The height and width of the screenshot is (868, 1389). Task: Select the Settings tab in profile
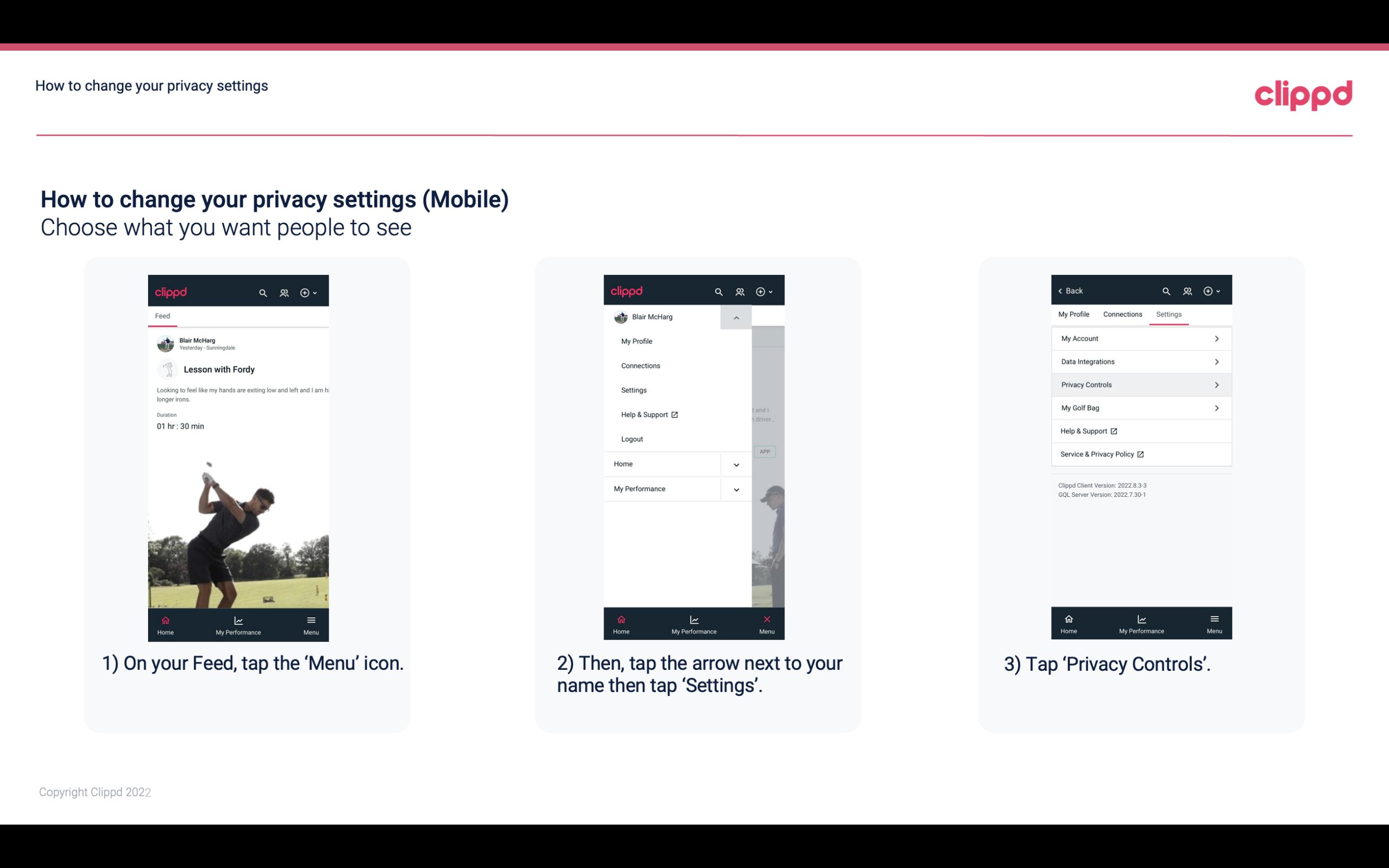[1169, 314]
